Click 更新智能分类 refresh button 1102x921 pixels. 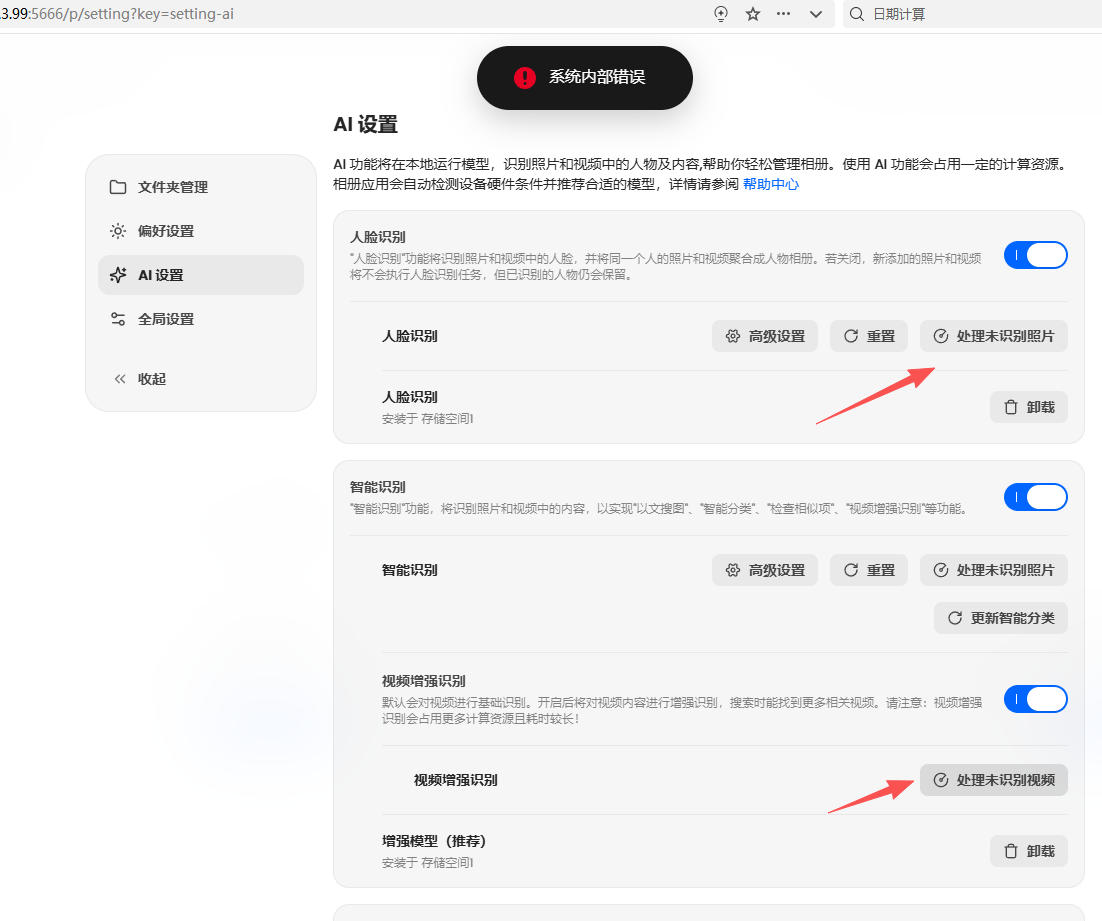(1001, 618)
